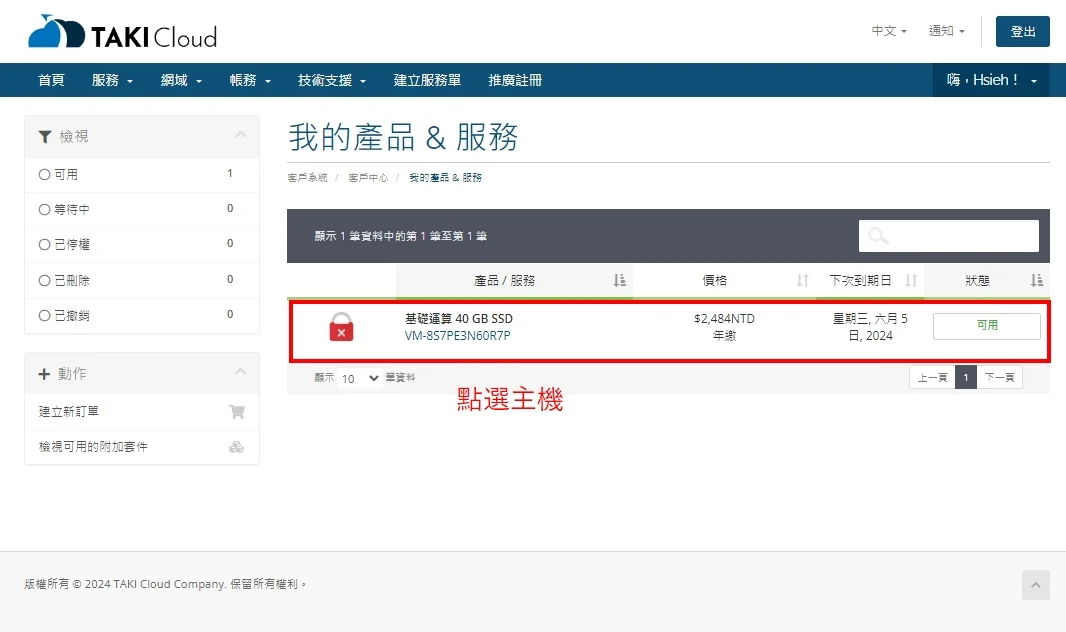Screen dimensions: 1066x632
Task: Click the cubes icon beside 檢視可用的附加套件
Action: click(x=237, y=446)
